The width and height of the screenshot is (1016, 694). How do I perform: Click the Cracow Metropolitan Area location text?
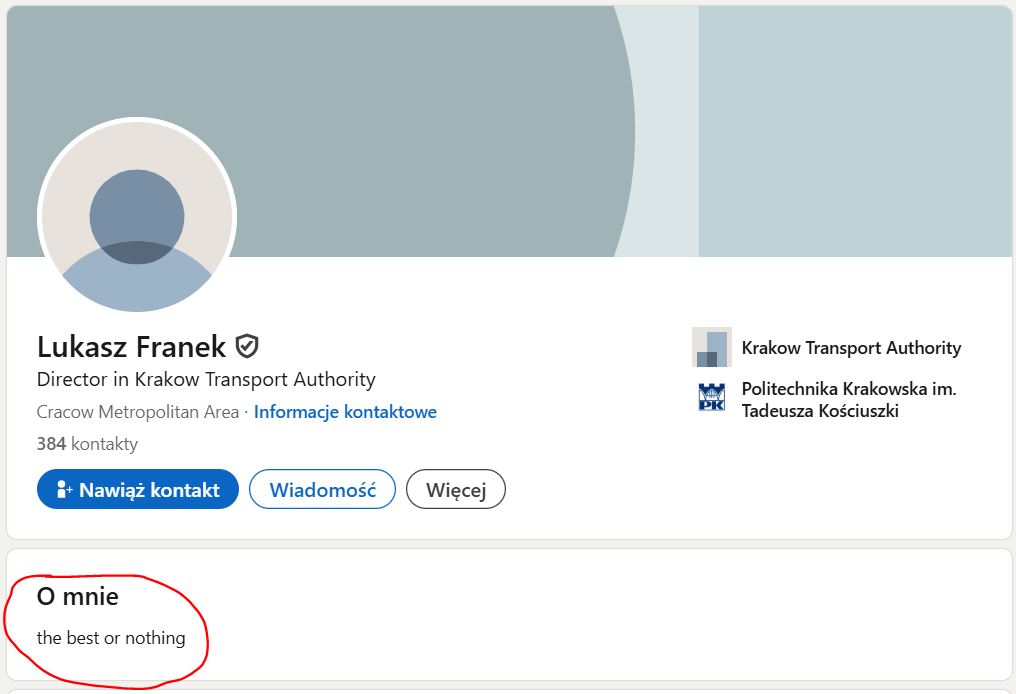coord(138,412)
